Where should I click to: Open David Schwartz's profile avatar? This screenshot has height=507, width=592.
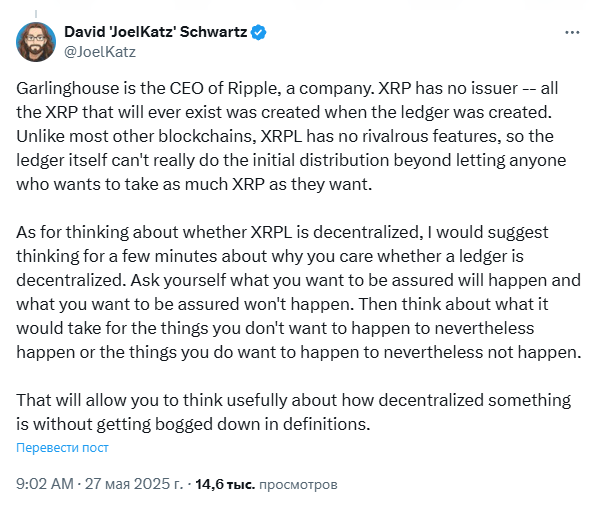point(36,42)
